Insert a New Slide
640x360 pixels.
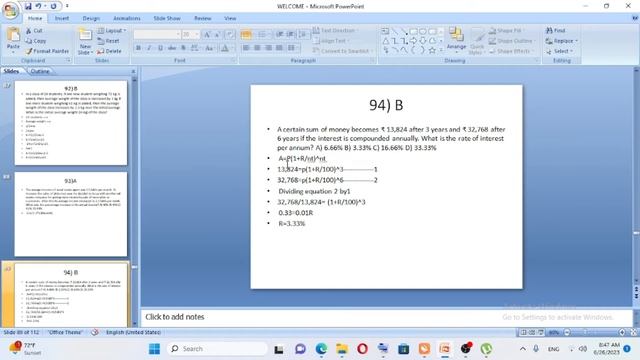pyautogui.click(x=85, y=42)
